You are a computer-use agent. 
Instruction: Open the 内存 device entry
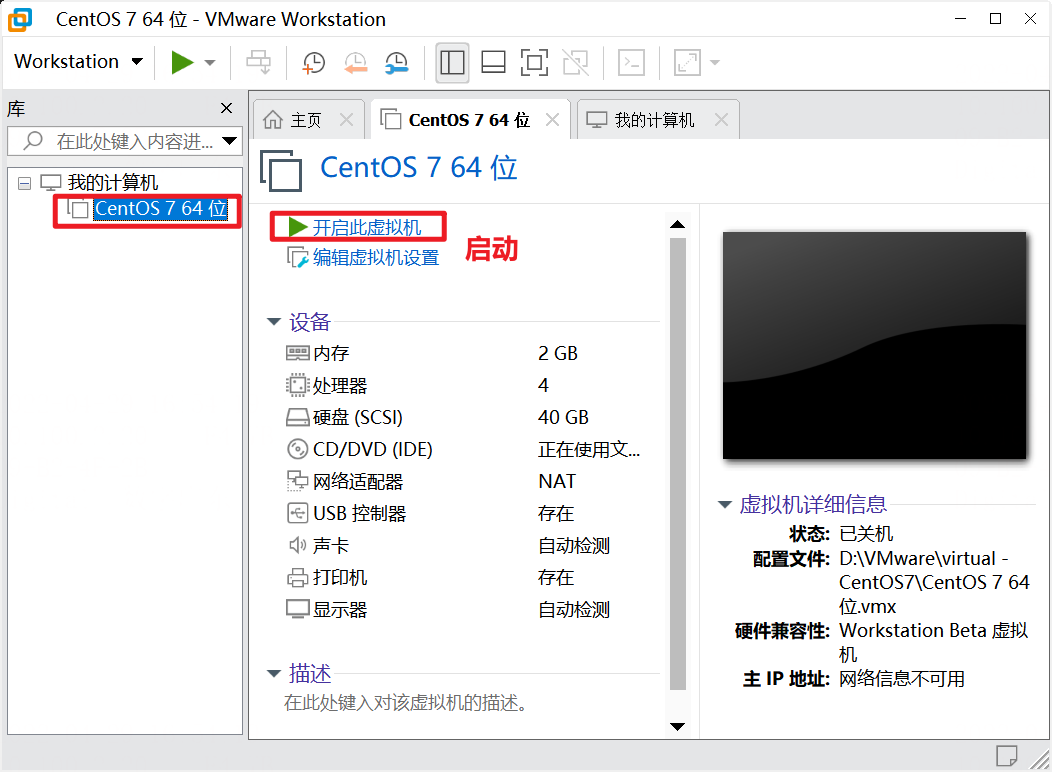[331, 353]
